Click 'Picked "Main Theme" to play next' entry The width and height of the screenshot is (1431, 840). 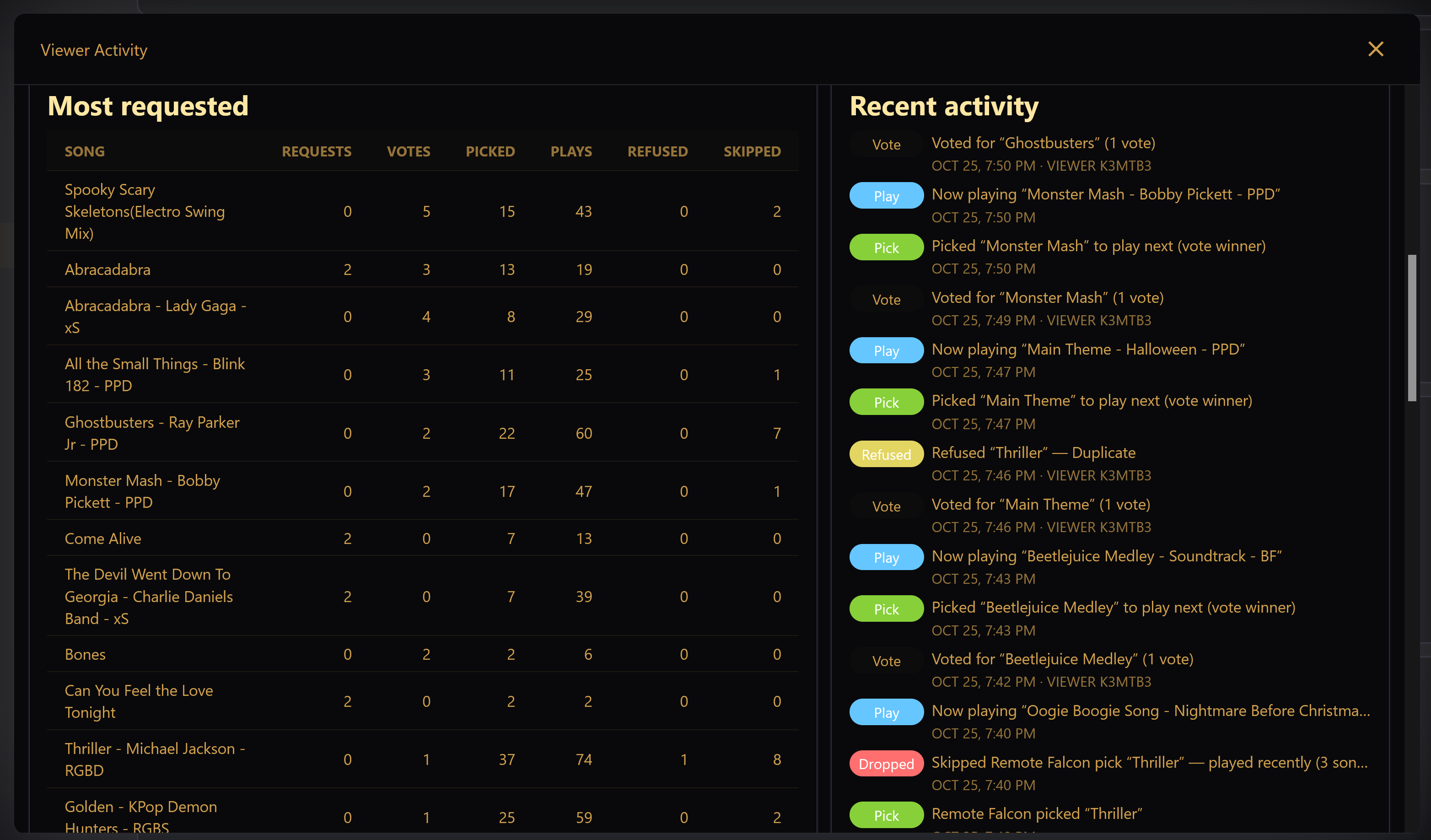point(1092,400)
